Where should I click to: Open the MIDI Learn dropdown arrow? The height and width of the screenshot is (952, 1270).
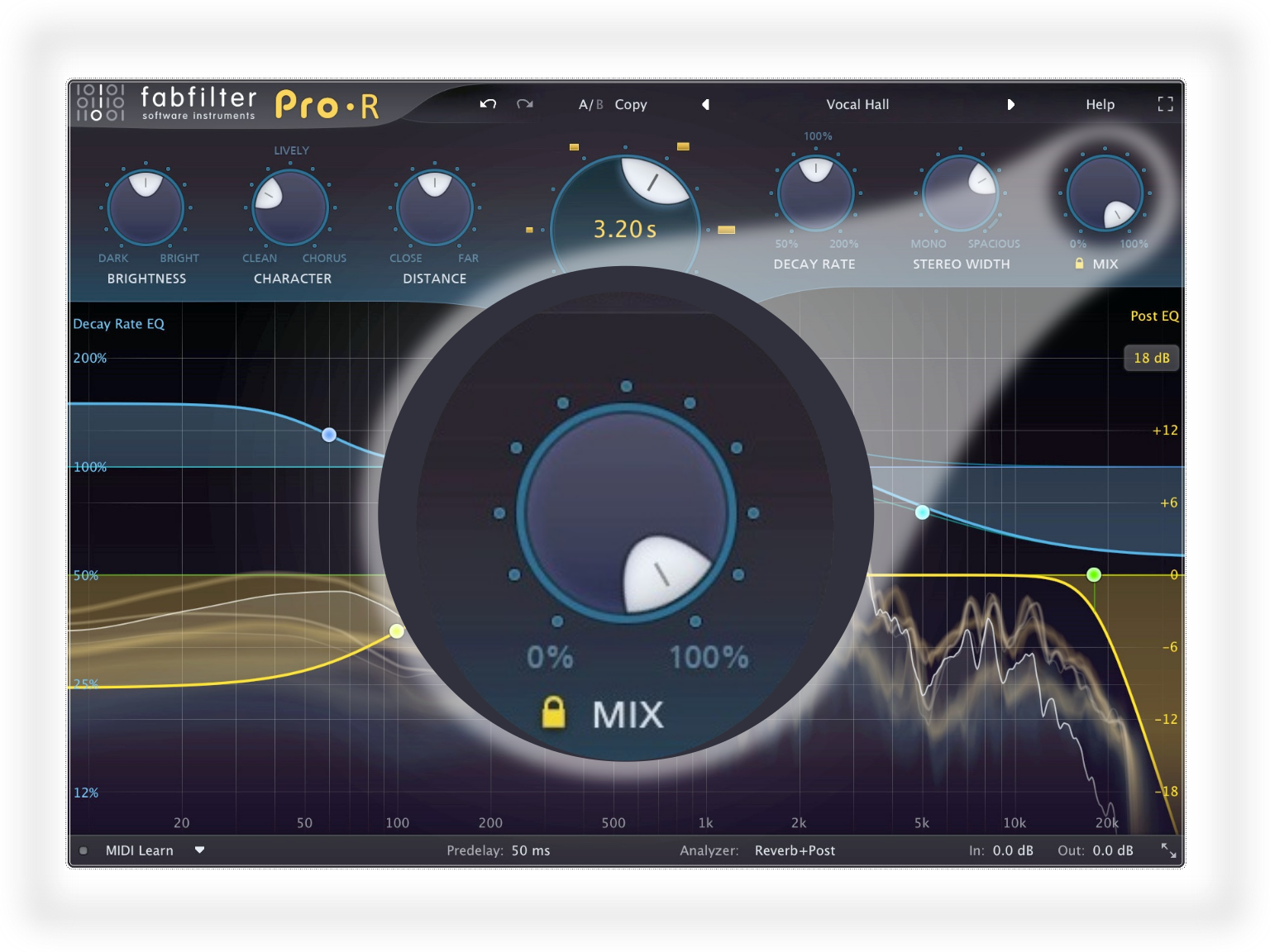click(199, 850)
